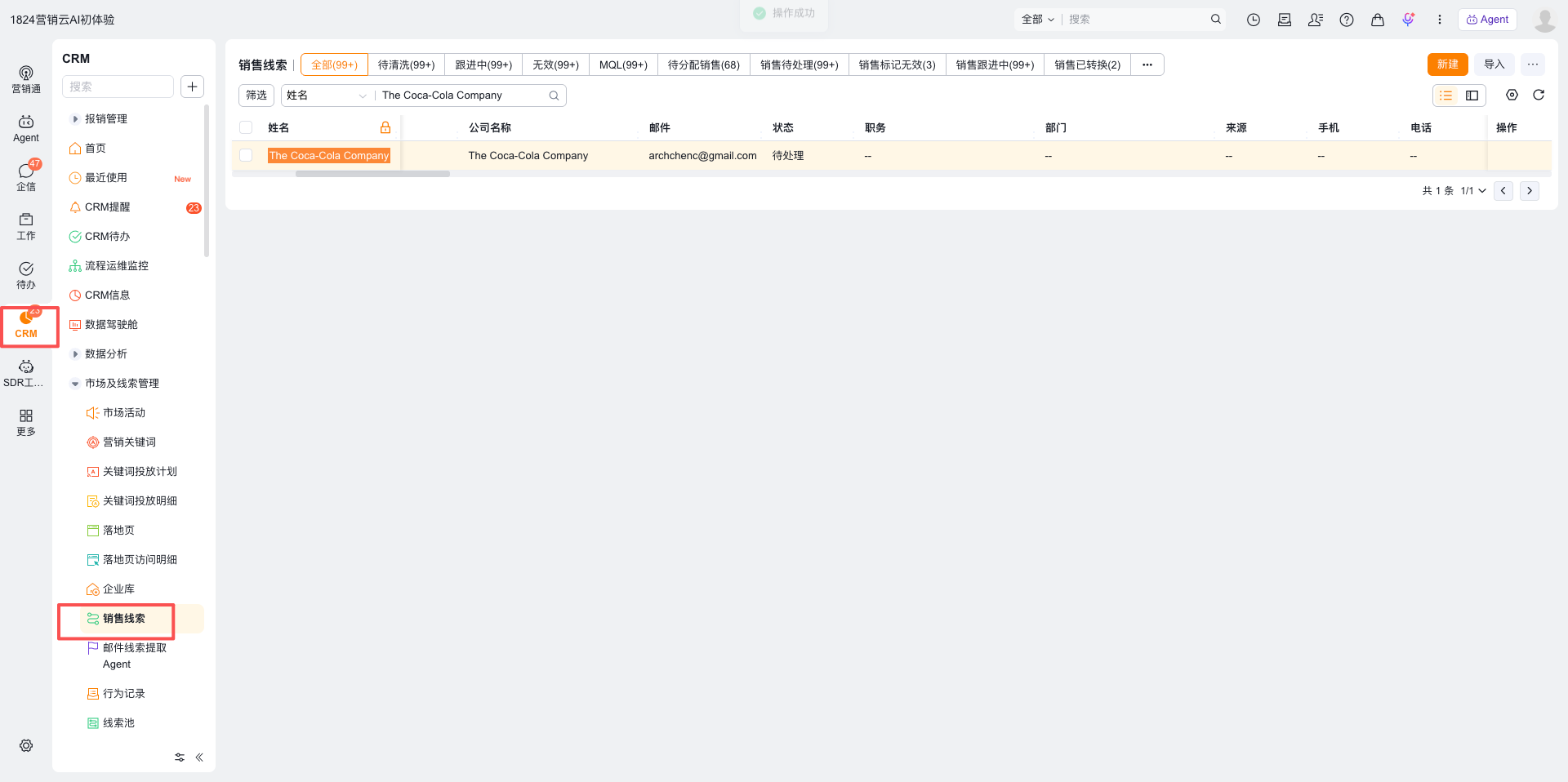Open Agent in the left rail

click(26, 129)
